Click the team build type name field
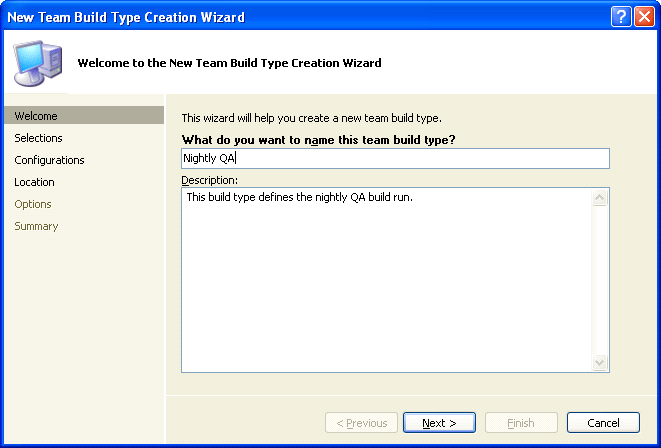The width and height of the screenshot is (661, 448). click(395, 158)
